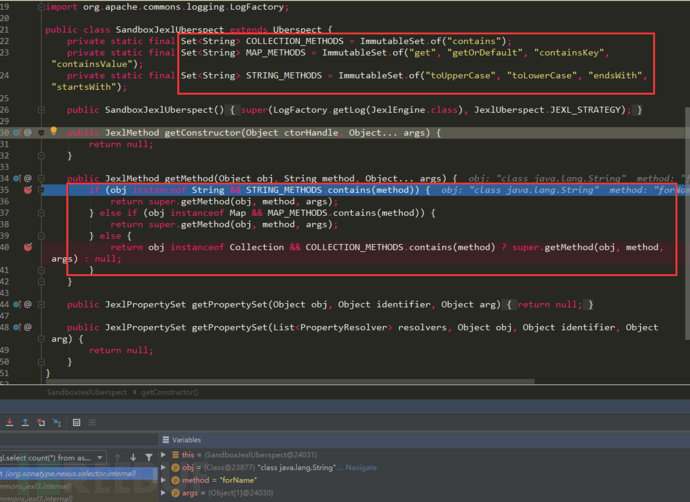
Task: Click the Run to Cursor icon
Action: tap(57, 422)
